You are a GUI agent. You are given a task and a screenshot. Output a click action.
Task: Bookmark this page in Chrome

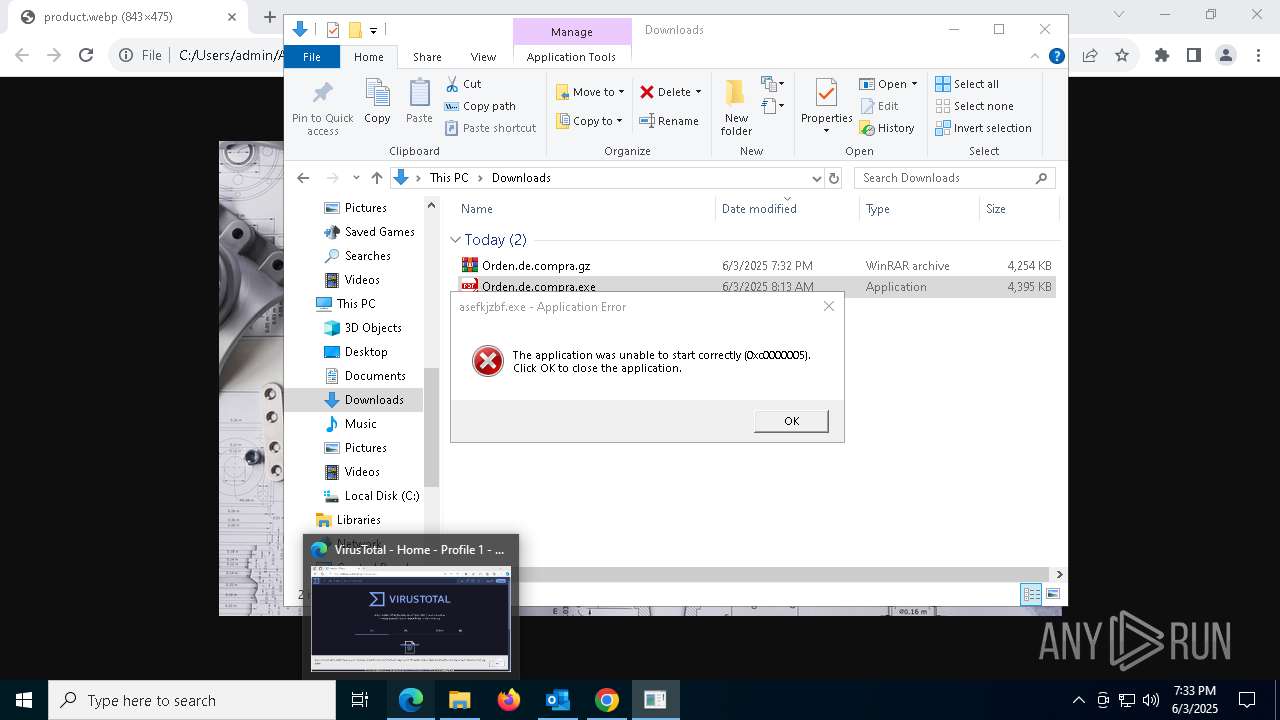pos(1122,56)
